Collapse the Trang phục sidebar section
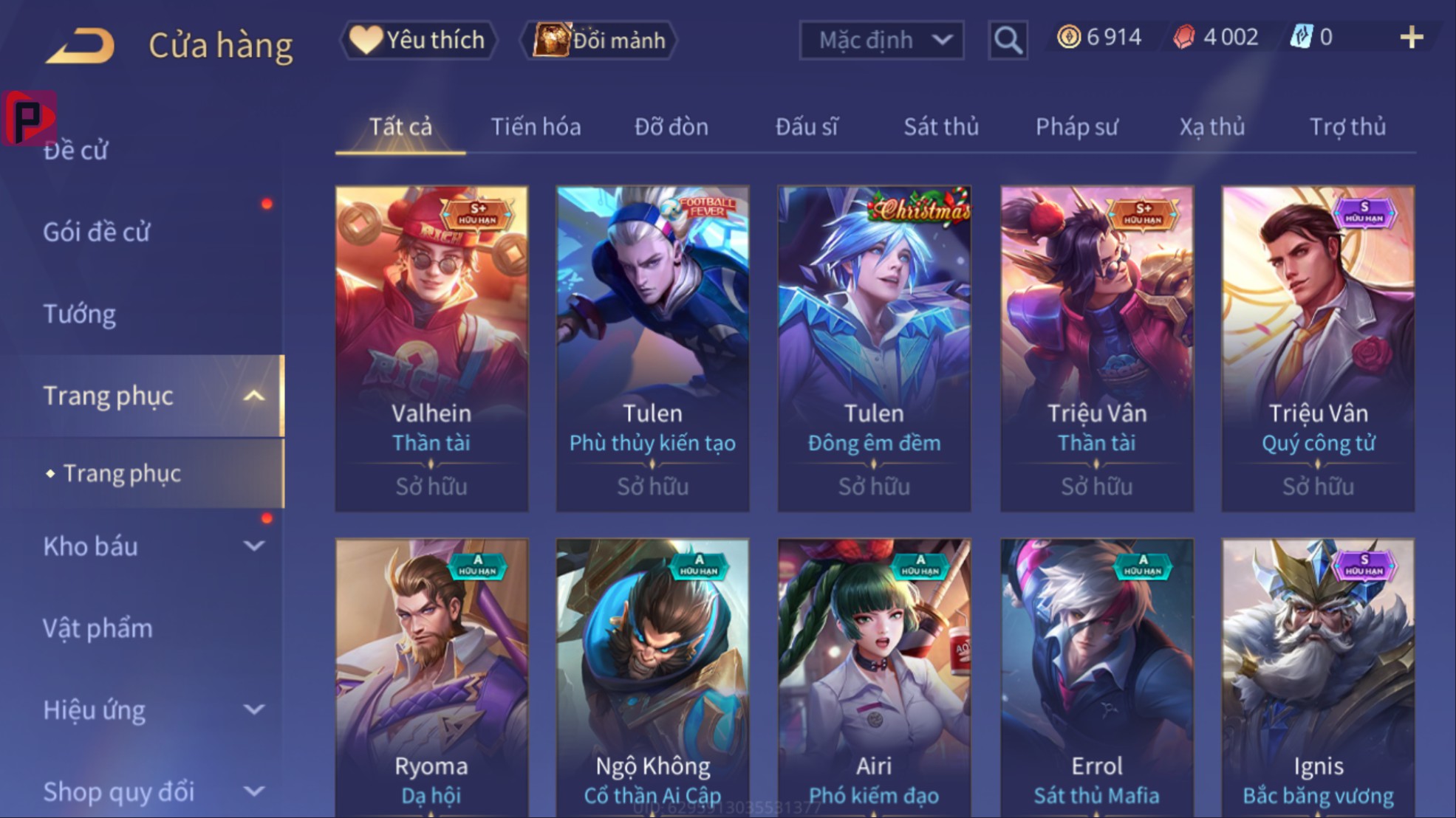The image size is (1456, 818). [x=253, y=396]
